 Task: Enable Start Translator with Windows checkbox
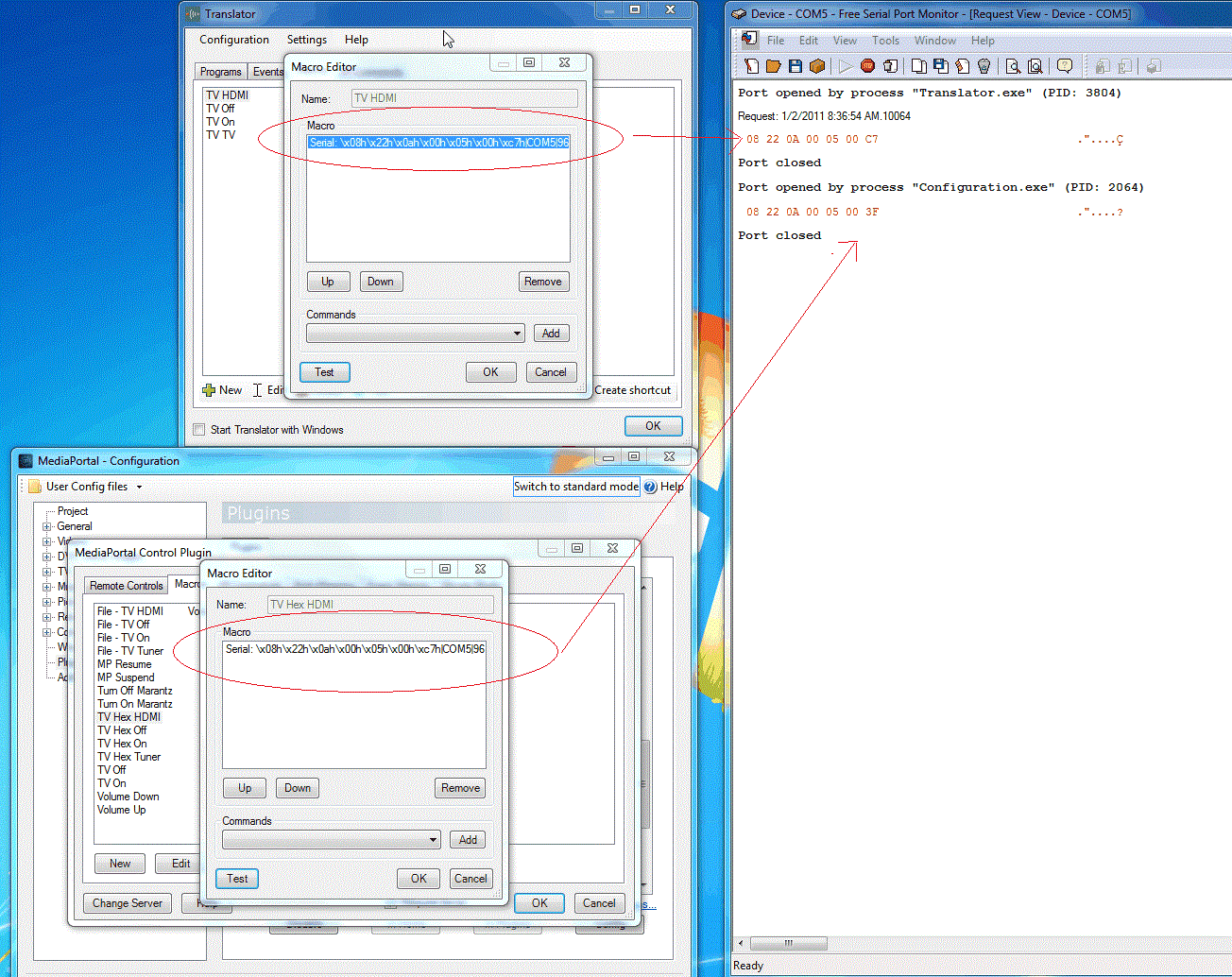click(198, 430)
